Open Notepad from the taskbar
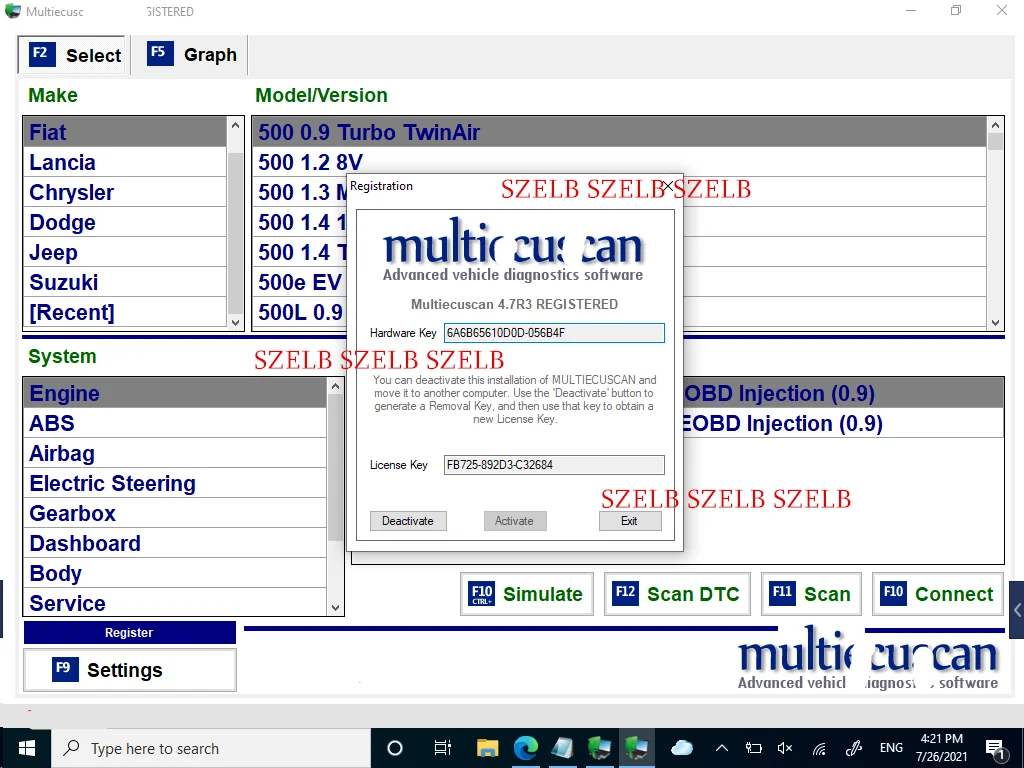 pyautogui.click(x=561, y=748)
